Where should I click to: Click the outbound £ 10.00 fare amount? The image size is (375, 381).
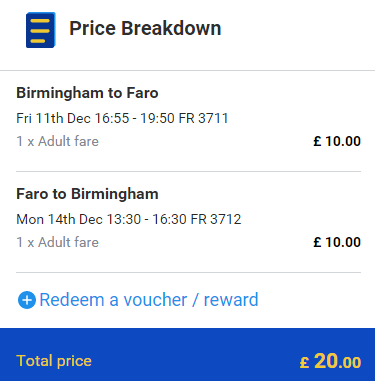337,141
